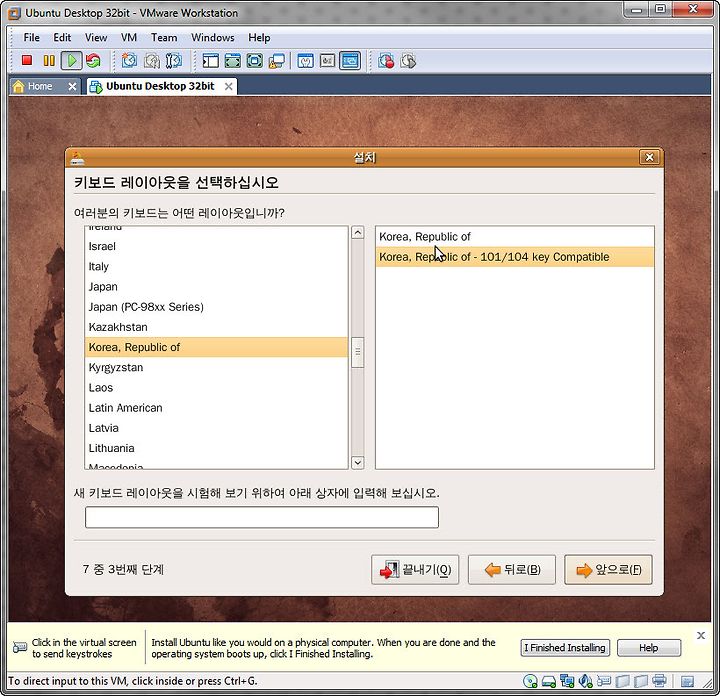Select Israel in the country list
This screenshot has width=720, height=696.
[216, 247]
